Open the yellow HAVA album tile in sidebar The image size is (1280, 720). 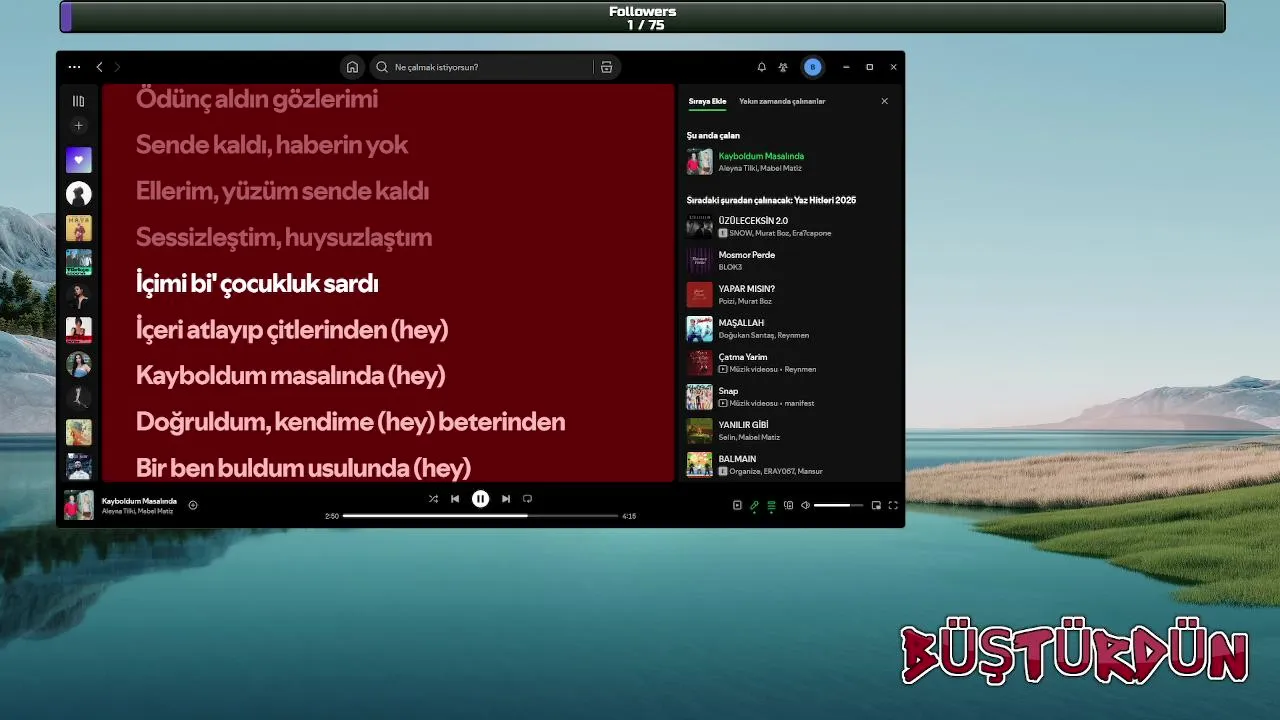click(x=78, y=228)
